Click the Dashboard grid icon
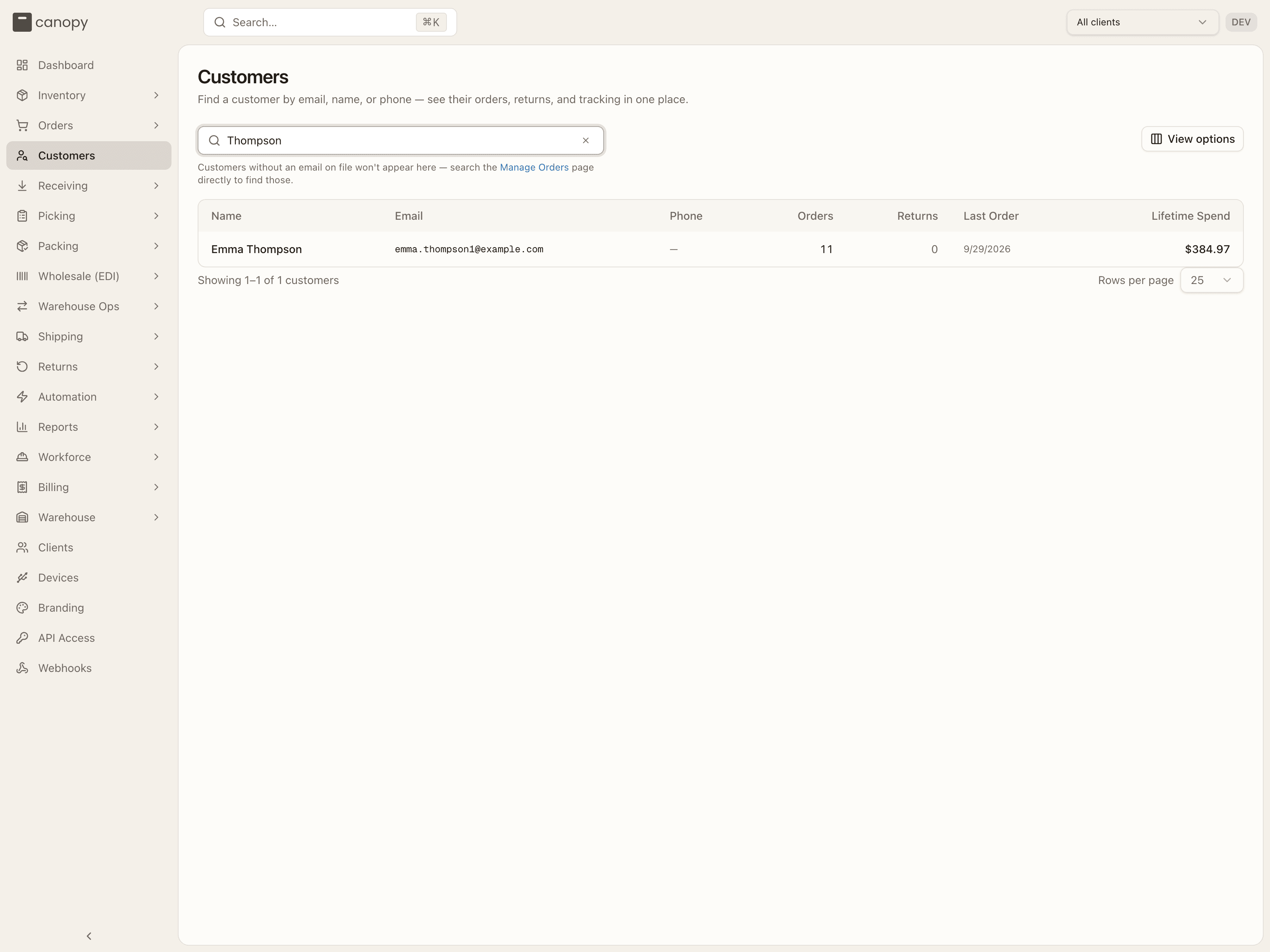This screenshot has height=952, width=1270. (x=22, y=65)
